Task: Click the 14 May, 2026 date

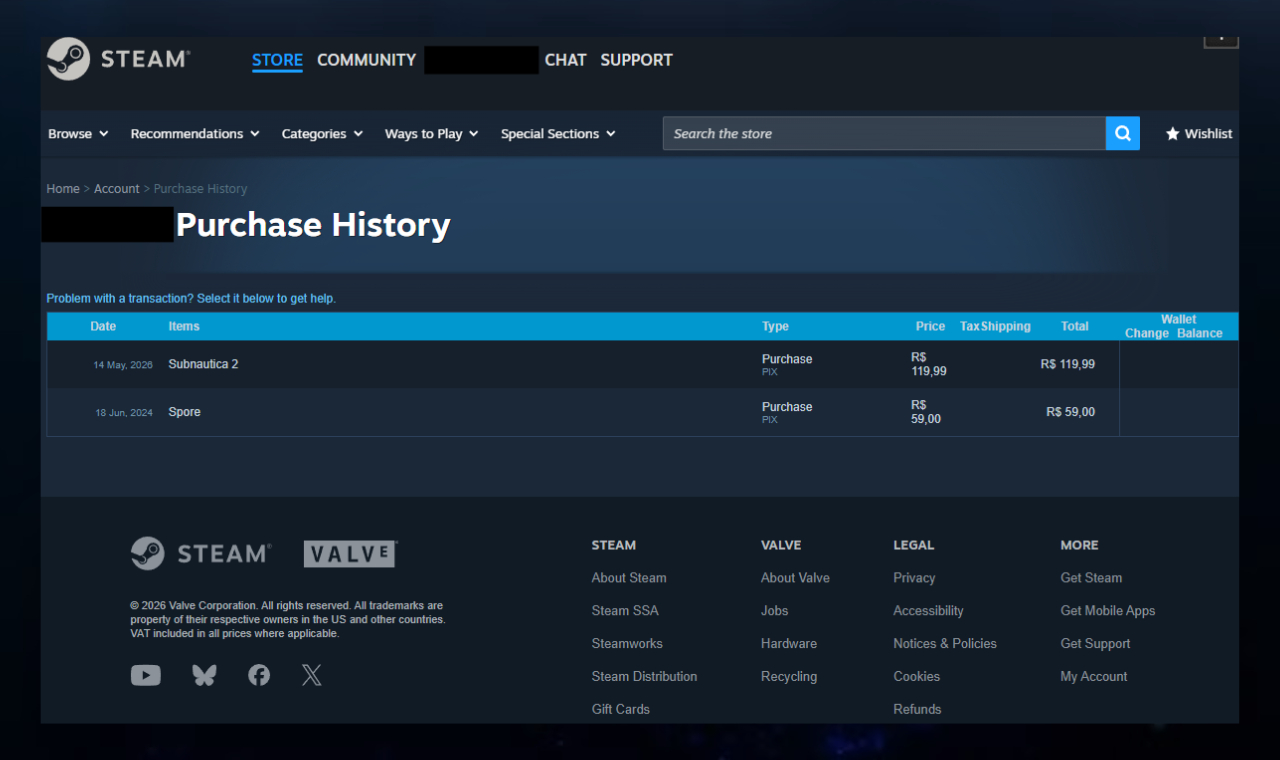Action: coord(123,365)
